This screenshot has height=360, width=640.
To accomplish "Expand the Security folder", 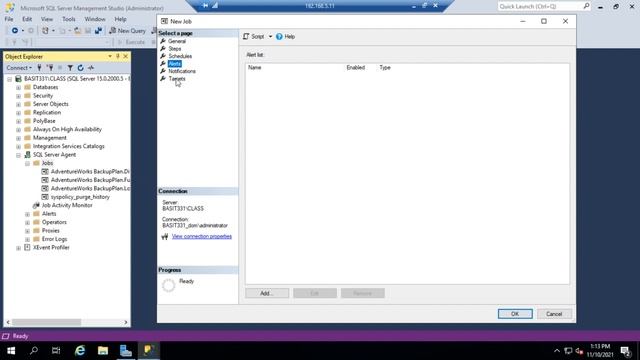I will click(x=18, y=96).
